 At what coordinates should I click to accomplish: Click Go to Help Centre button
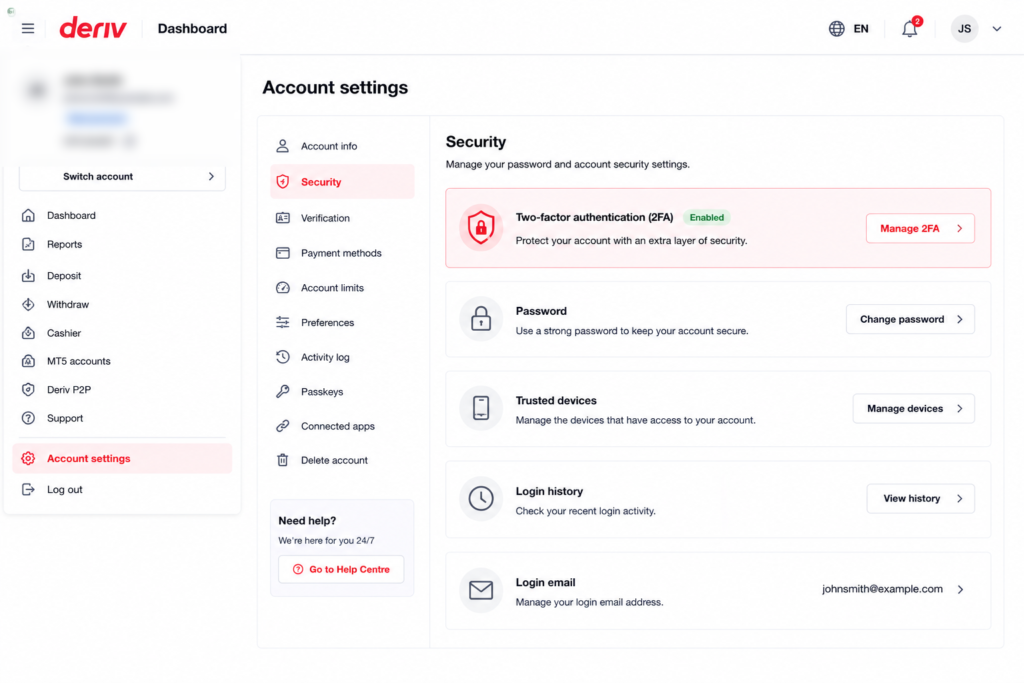(341, 569)
